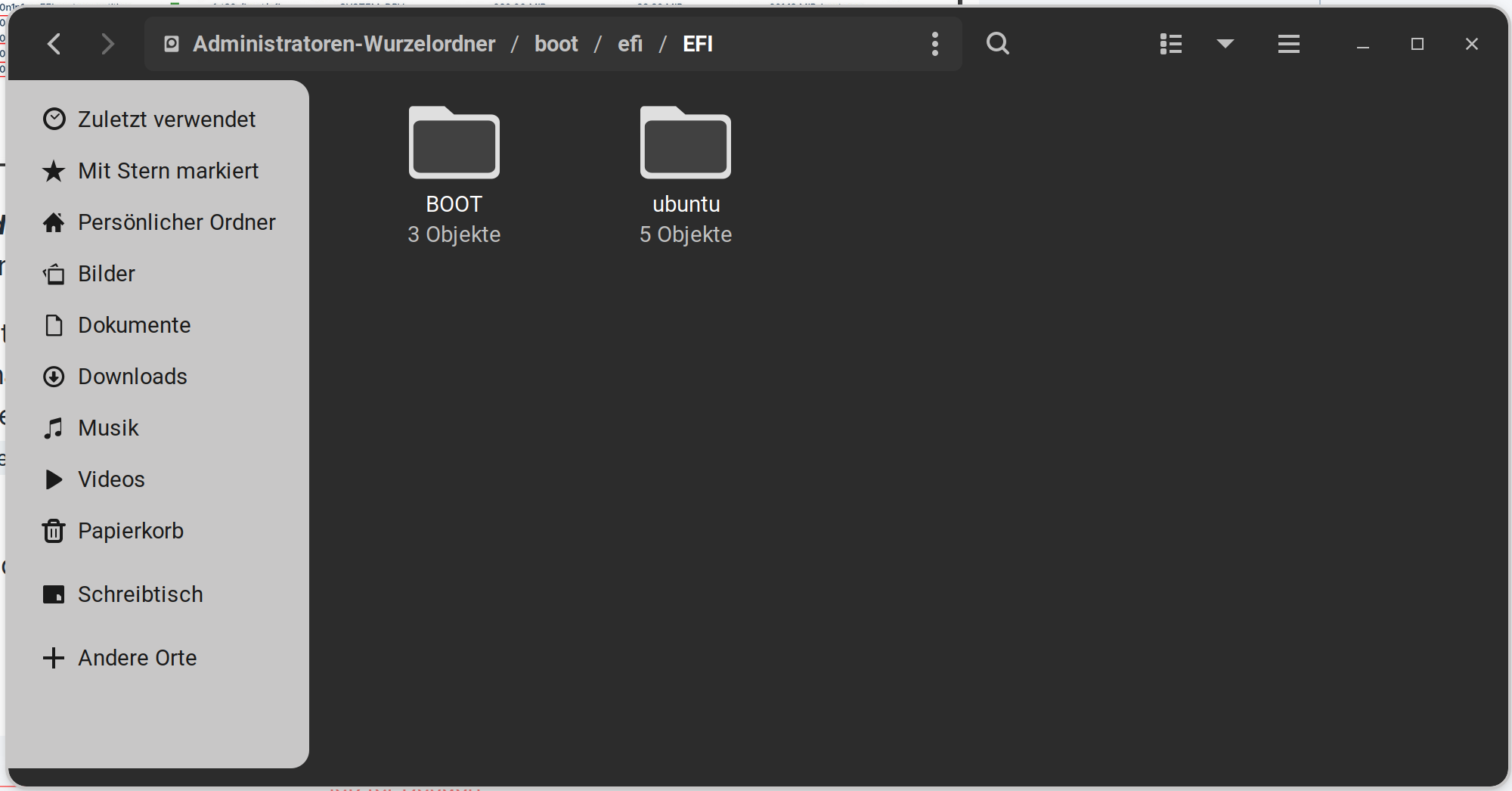Go forward with the right arrow
Screen dimensions: 1512x791
[108, 44]
